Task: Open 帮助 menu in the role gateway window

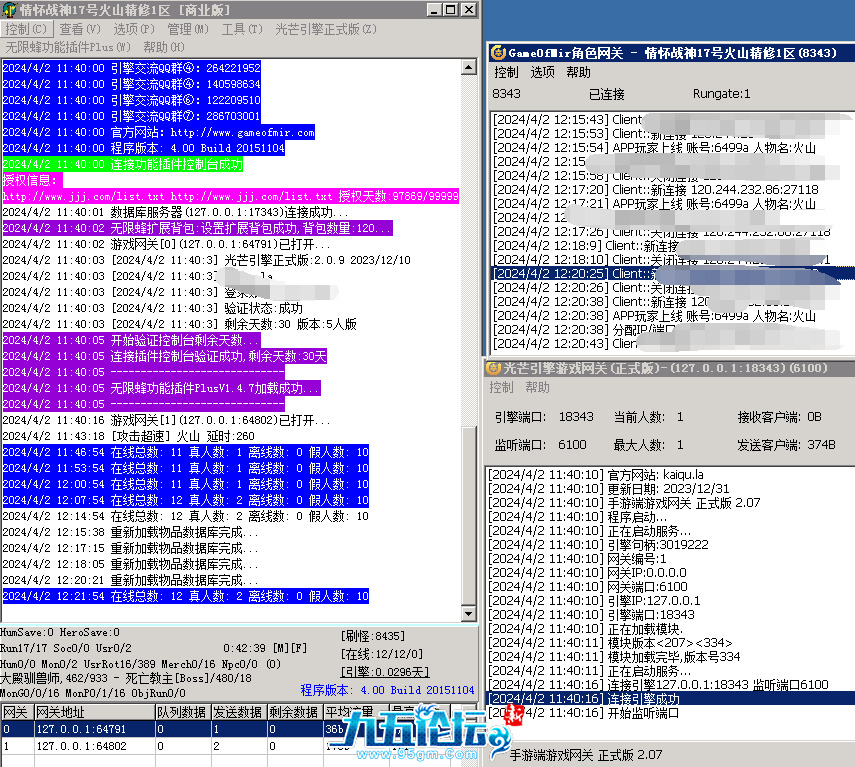Action: click(578, 72)
